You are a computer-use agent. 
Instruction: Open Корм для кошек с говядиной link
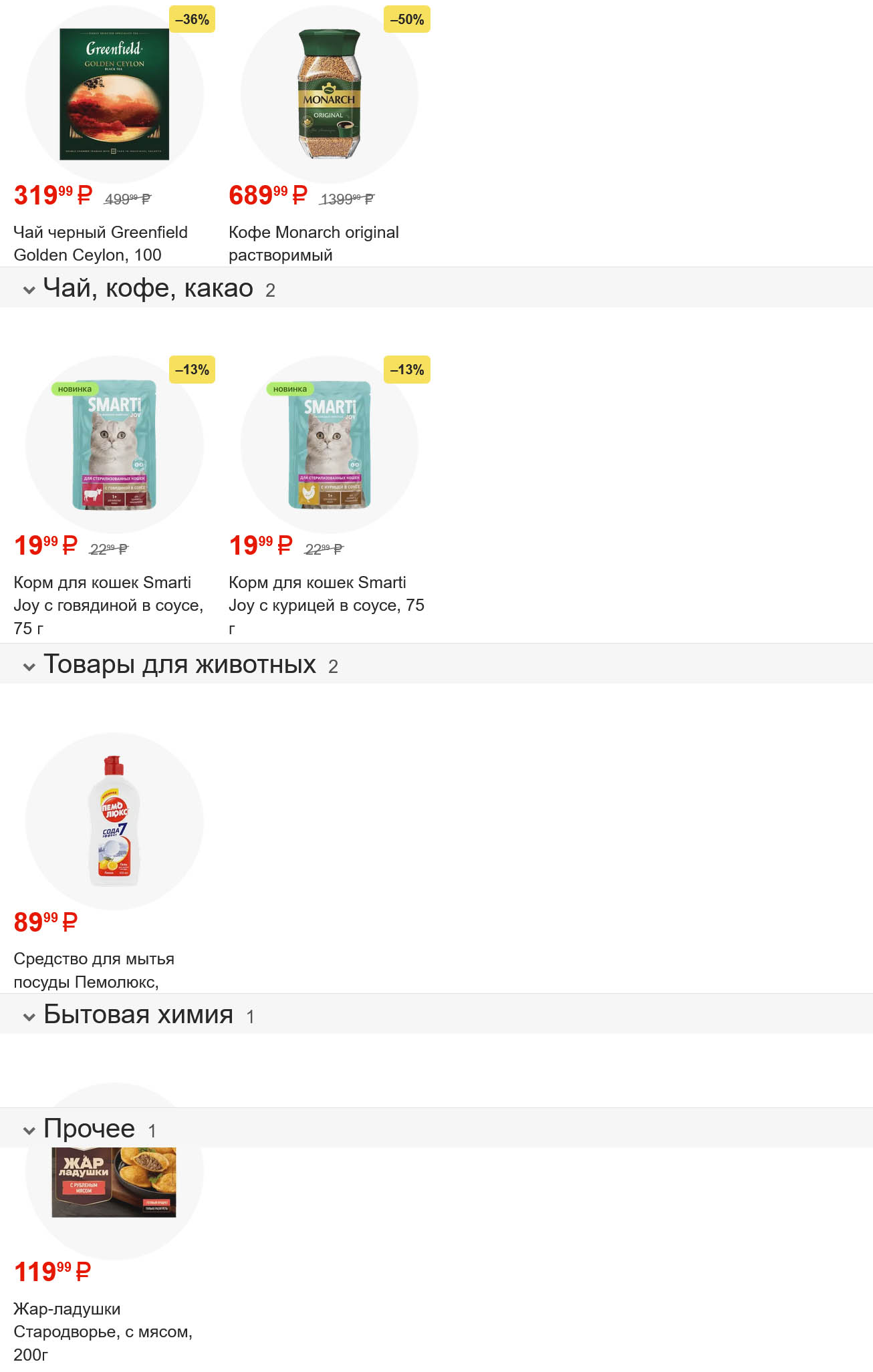click(108, 605)
